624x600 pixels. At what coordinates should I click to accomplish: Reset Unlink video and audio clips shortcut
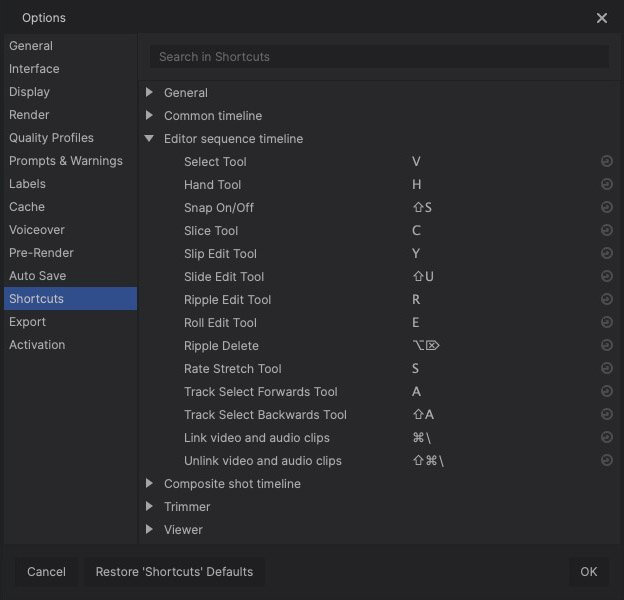(x=606, y=461)
